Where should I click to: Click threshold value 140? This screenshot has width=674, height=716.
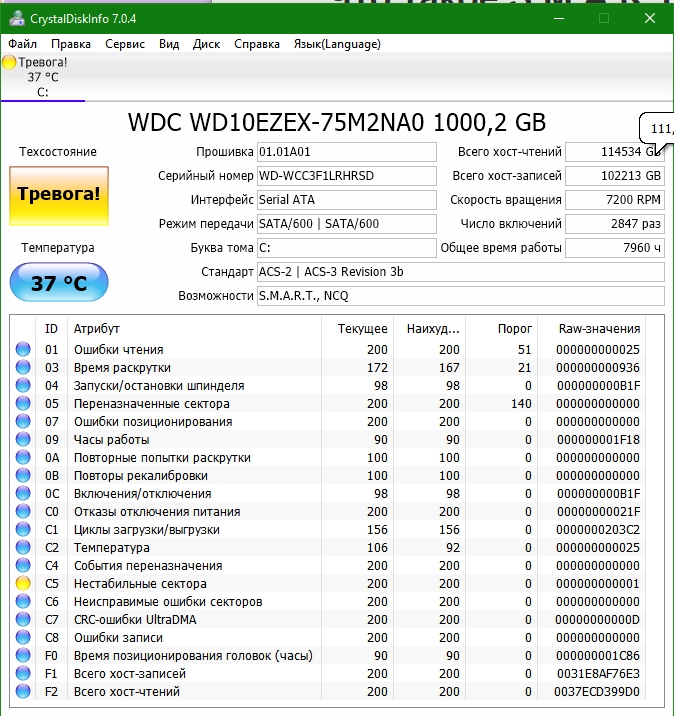521,404
